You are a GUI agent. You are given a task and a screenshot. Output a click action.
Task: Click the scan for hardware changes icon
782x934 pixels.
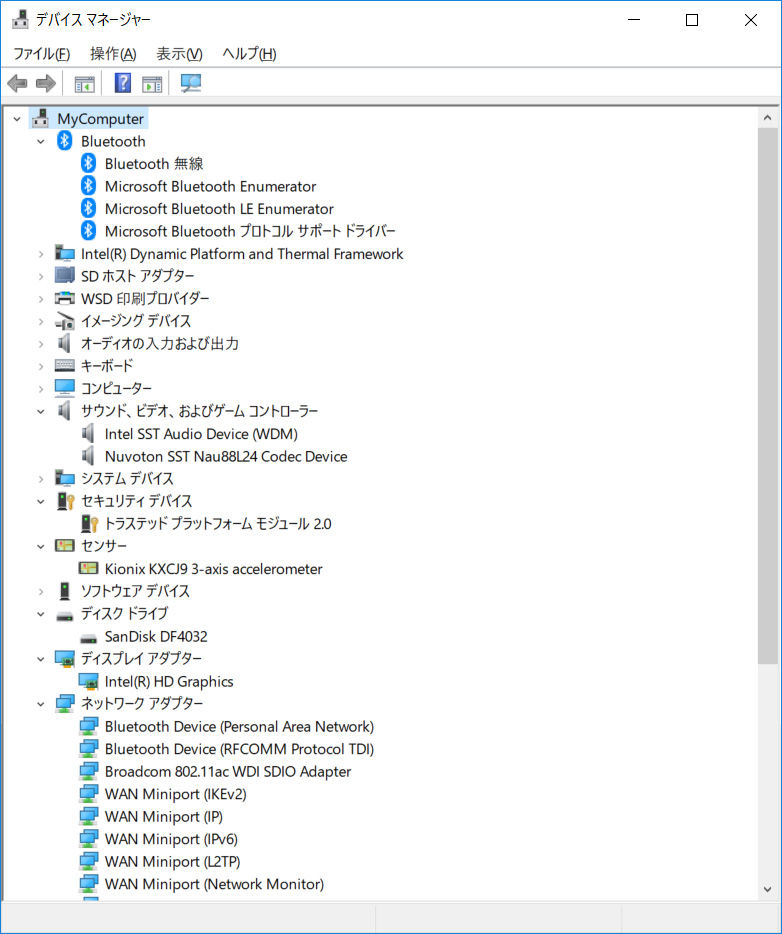click(191, 83)
